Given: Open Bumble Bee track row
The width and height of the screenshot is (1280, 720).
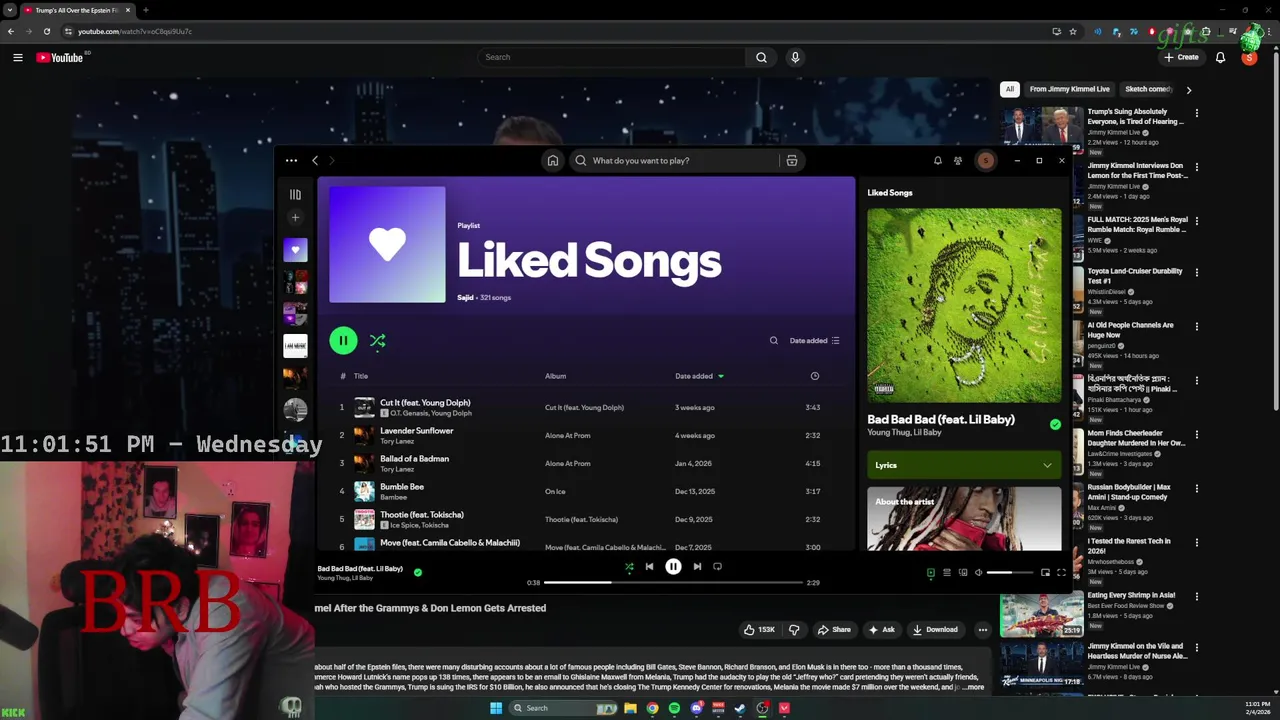Looking at the screenshot, I should click(585, 491).
